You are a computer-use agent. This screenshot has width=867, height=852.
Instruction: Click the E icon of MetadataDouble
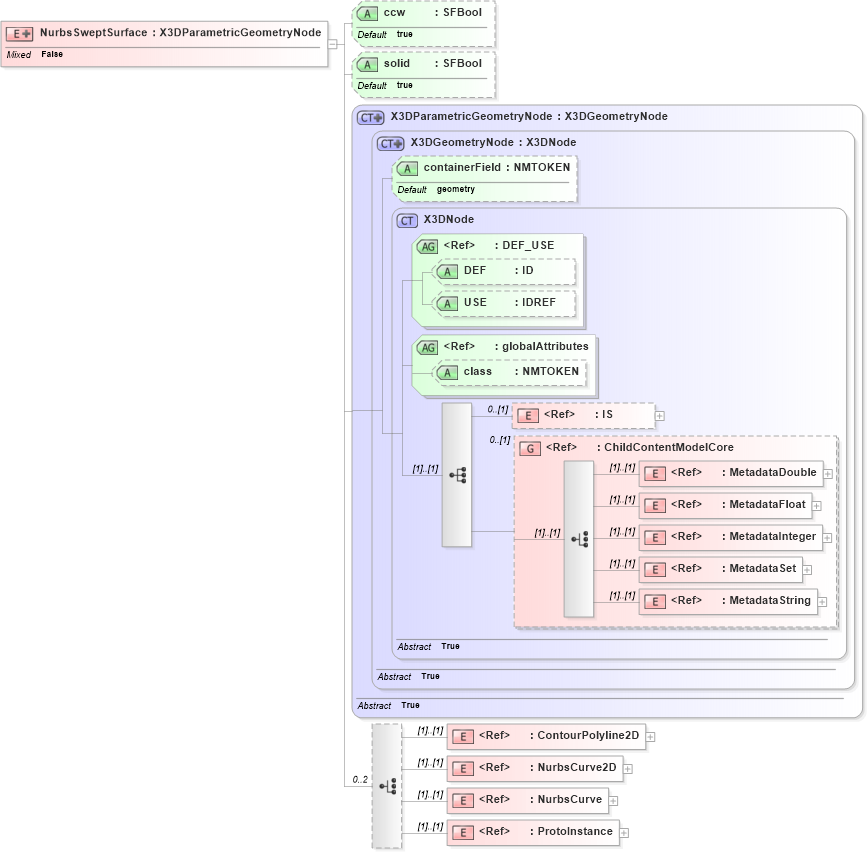coord(655,474)
